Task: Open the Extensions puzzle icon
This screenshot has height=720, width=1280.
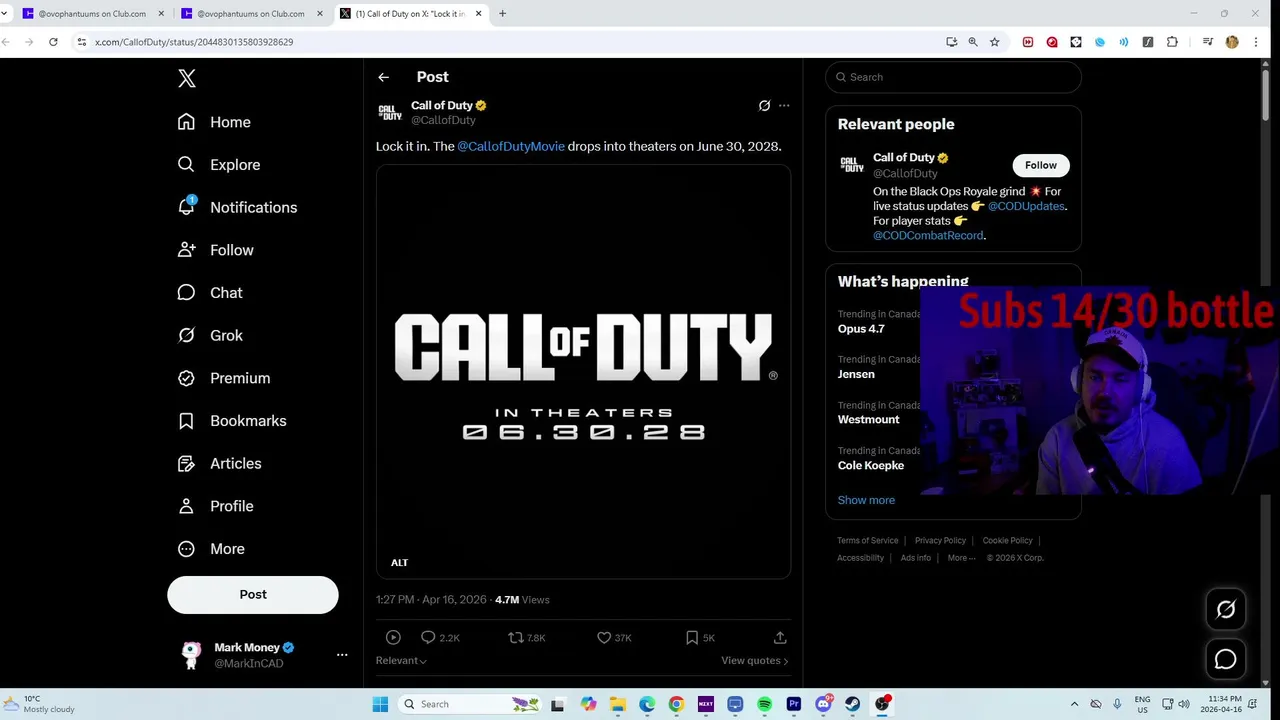Action: 1172,42
